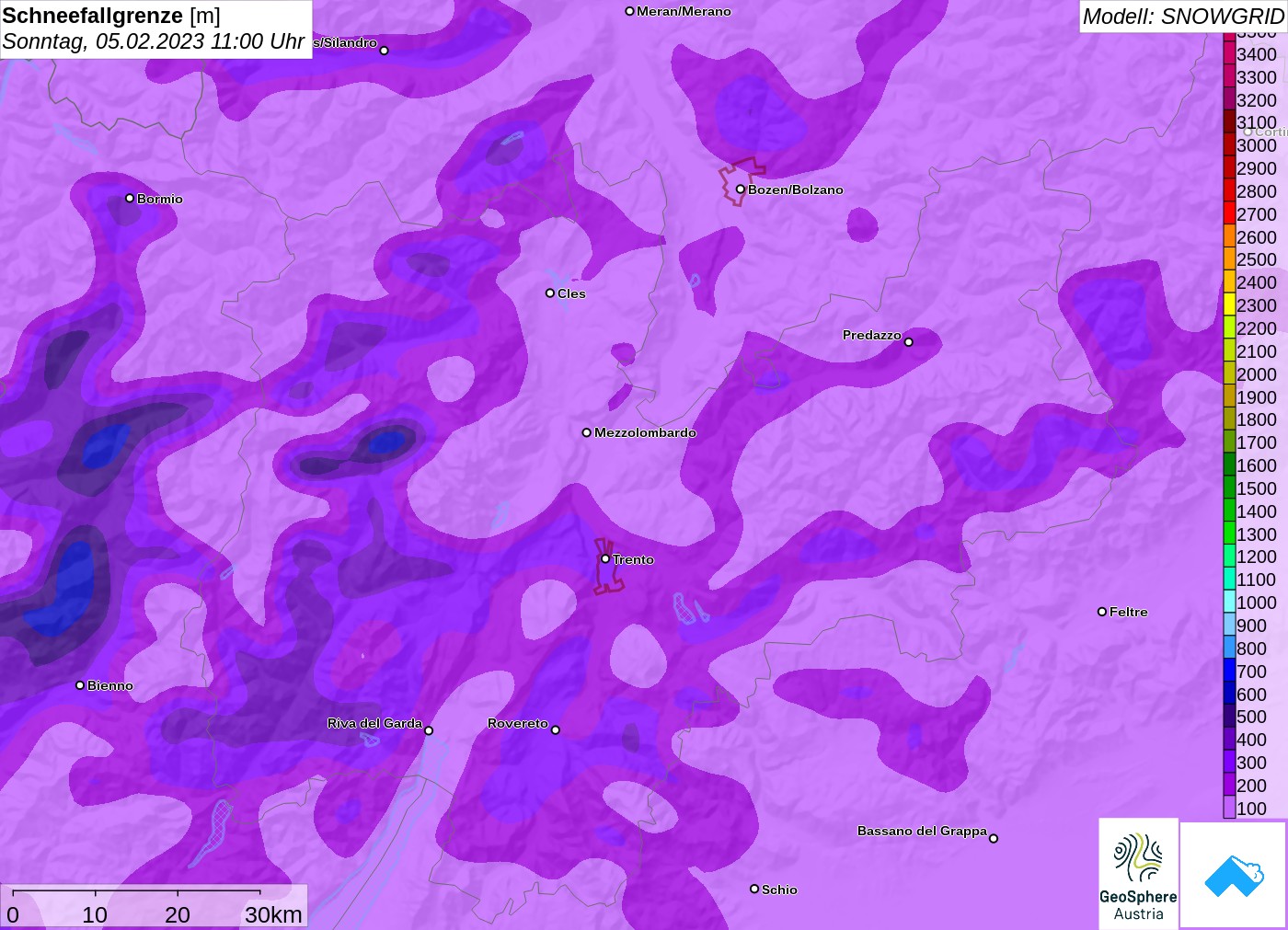Click the Rovereto label text
This screenshot has width=1288, height=930.
518,723
